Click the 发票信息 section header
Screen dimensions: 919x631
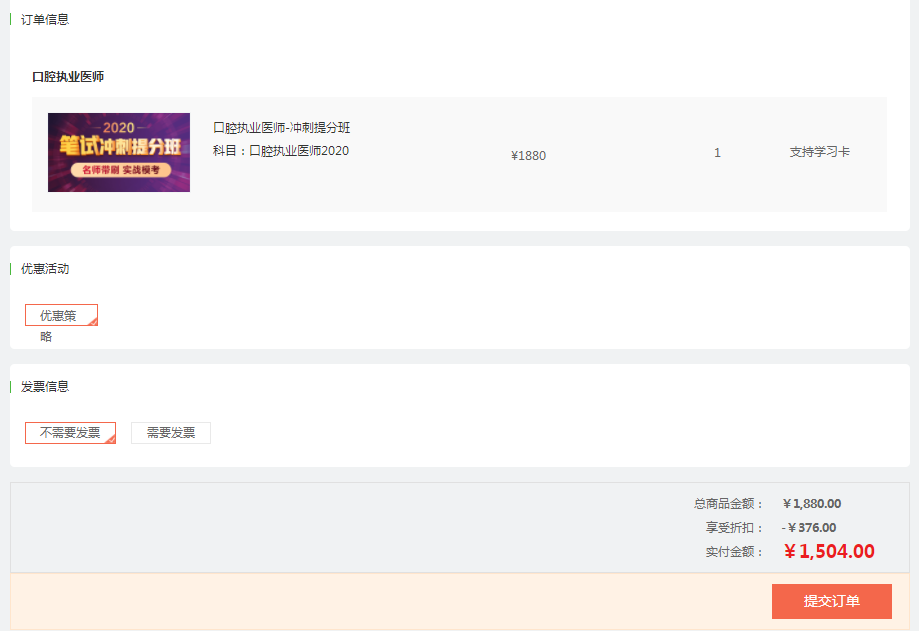click(45, 386)
